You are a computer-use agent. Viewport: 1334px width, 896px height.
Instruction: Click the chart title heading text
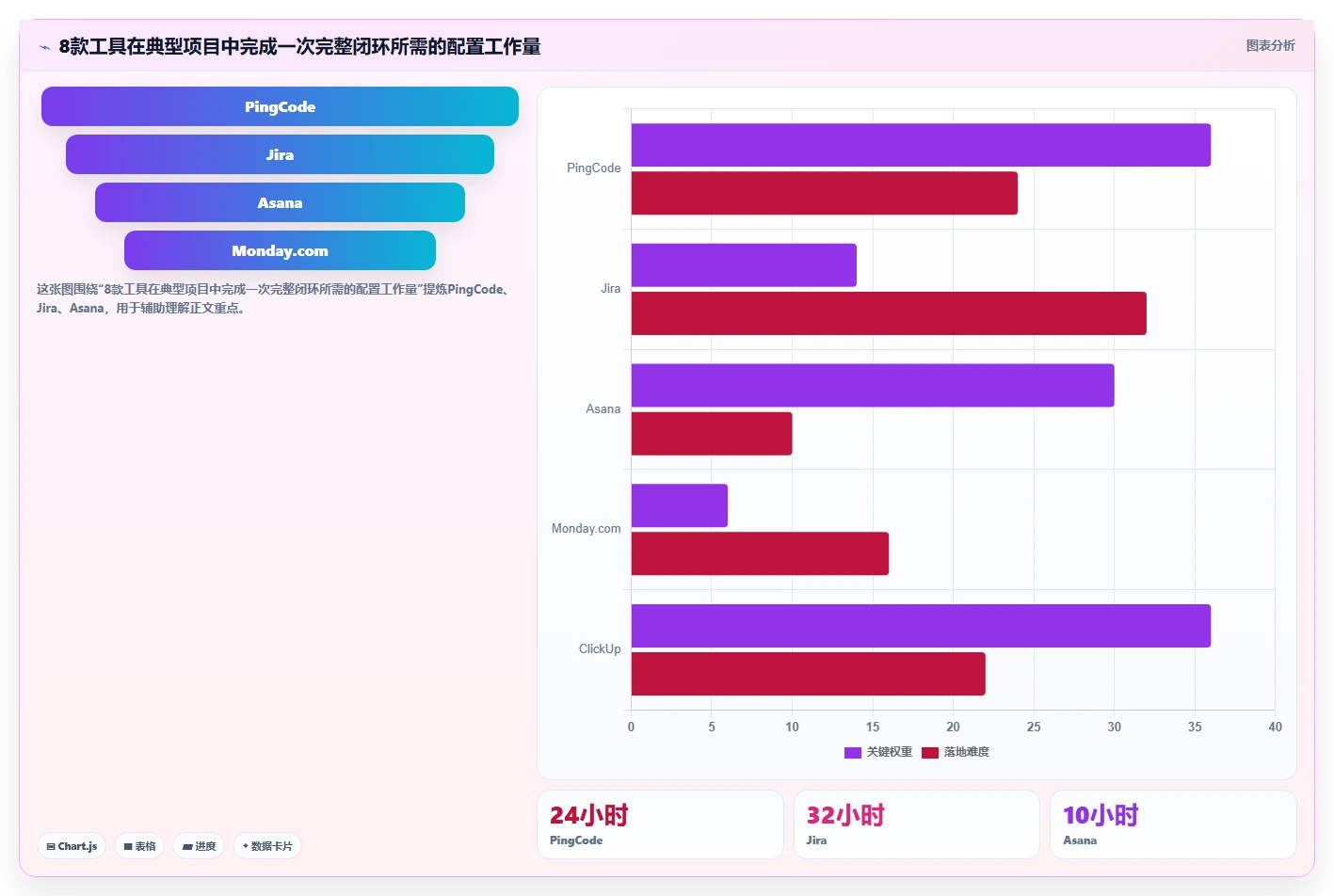click(299, 46)
